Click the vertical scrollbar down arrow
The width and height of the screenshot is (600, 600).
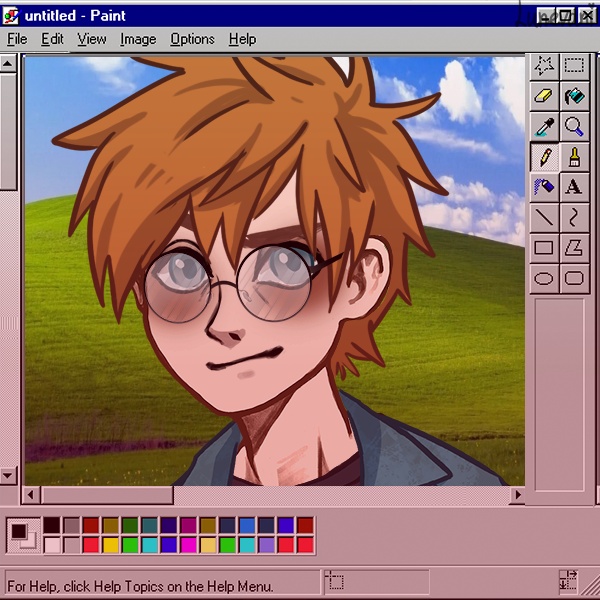(9, 476)
